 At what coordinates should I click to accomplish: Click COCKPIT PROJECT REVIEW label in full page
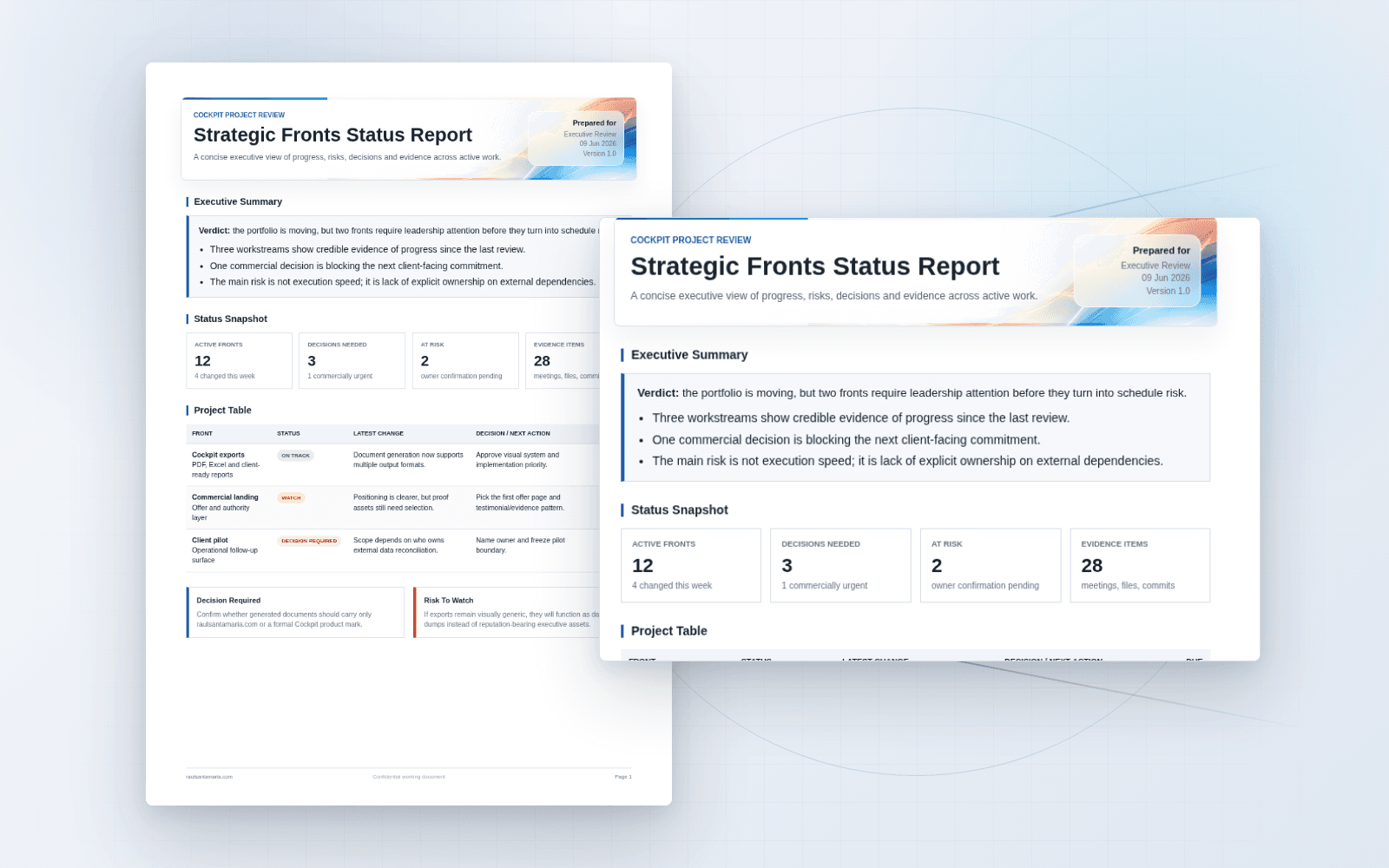click(239, 115)
